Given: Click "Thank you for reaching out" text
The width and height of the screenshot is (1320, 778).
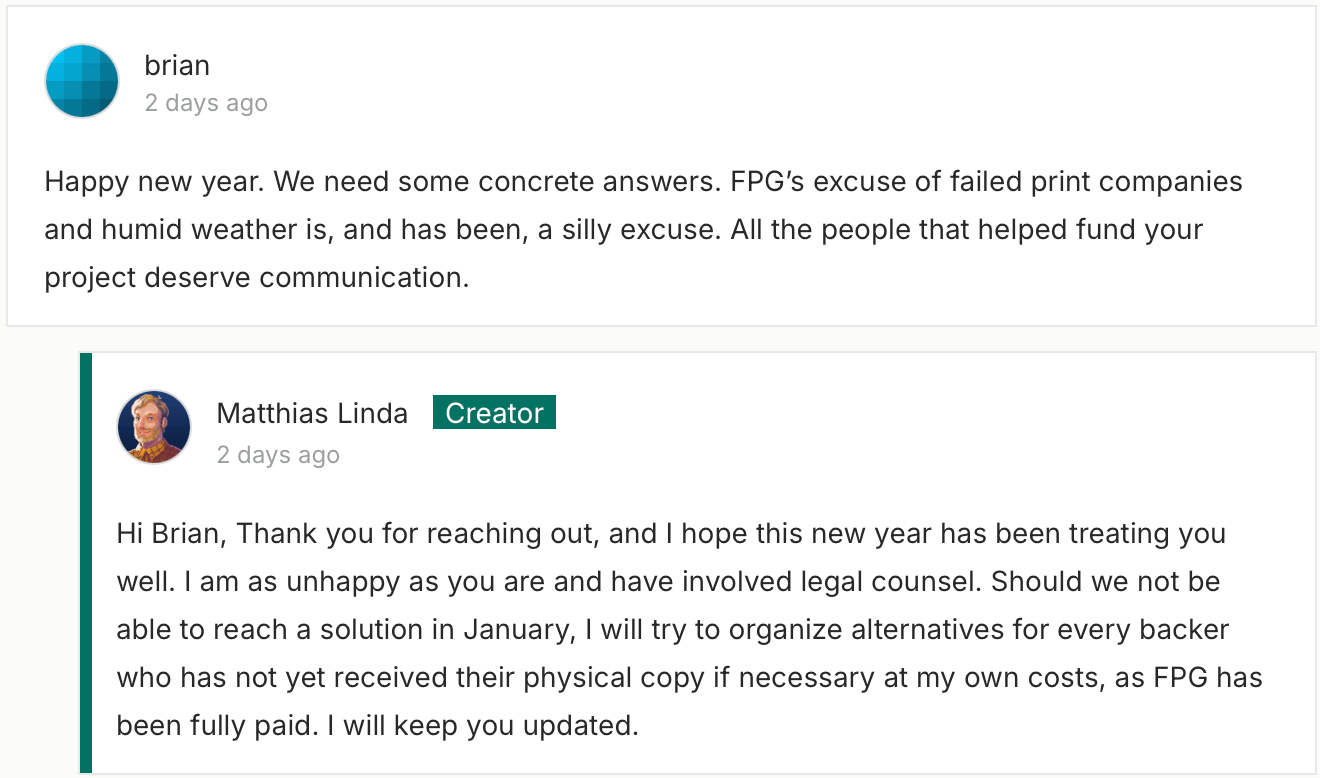Looking at the screenshot, I should pyautogui.click(x=417, y=533).
